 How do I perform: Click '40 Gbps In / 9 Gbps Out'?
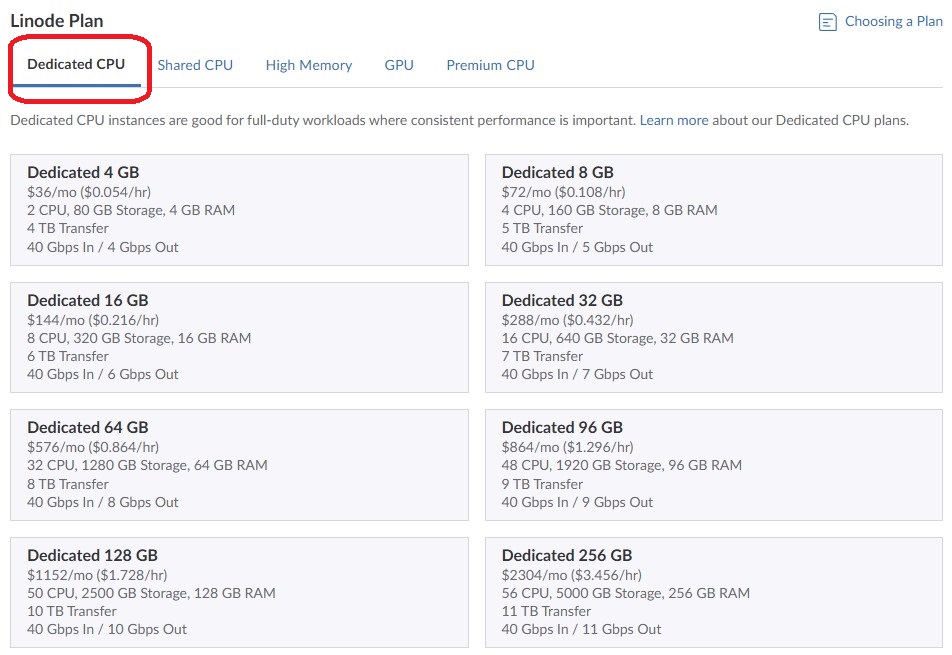577,502
